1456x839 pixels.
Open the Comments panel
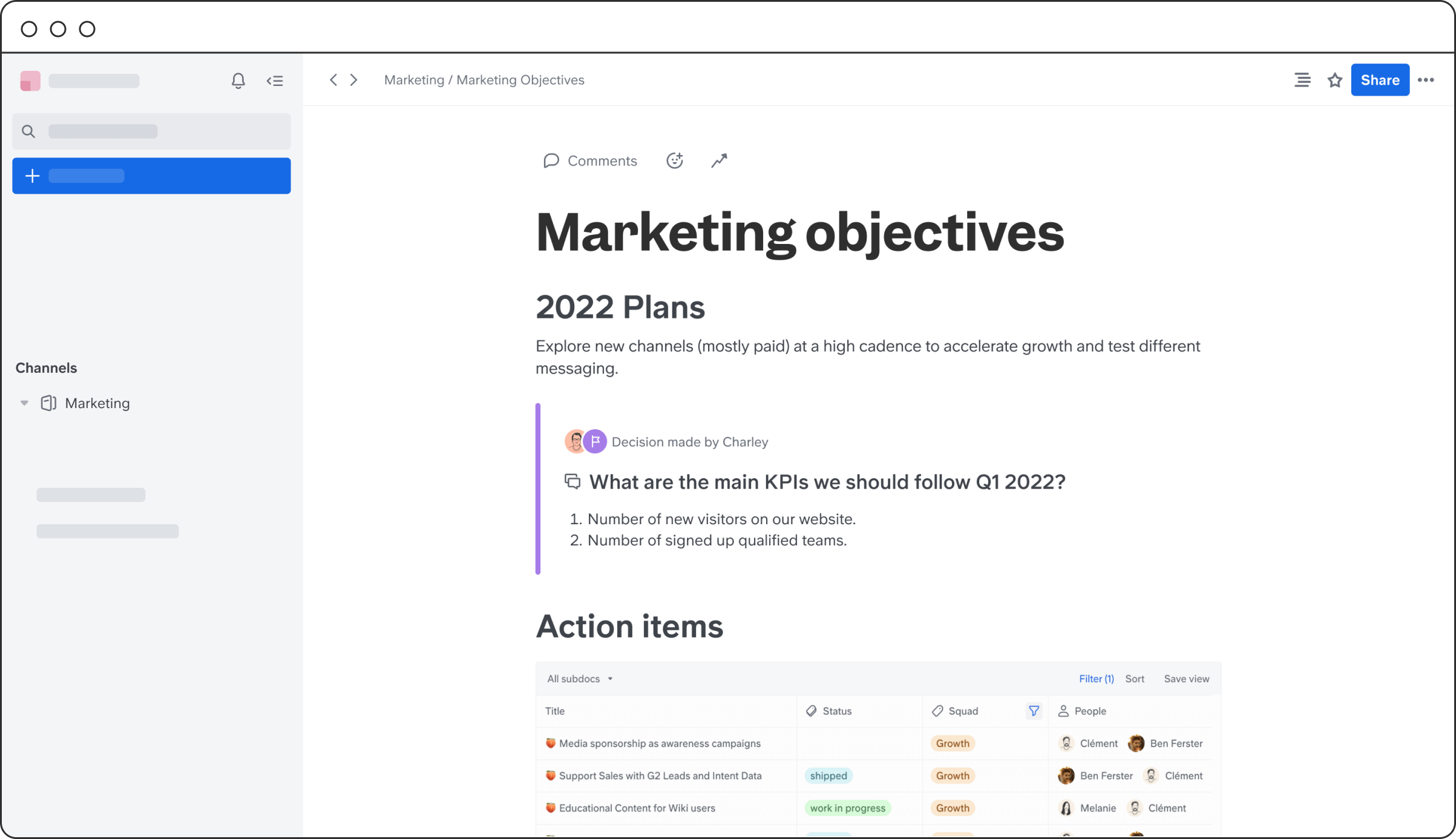[x=590, y=160]
